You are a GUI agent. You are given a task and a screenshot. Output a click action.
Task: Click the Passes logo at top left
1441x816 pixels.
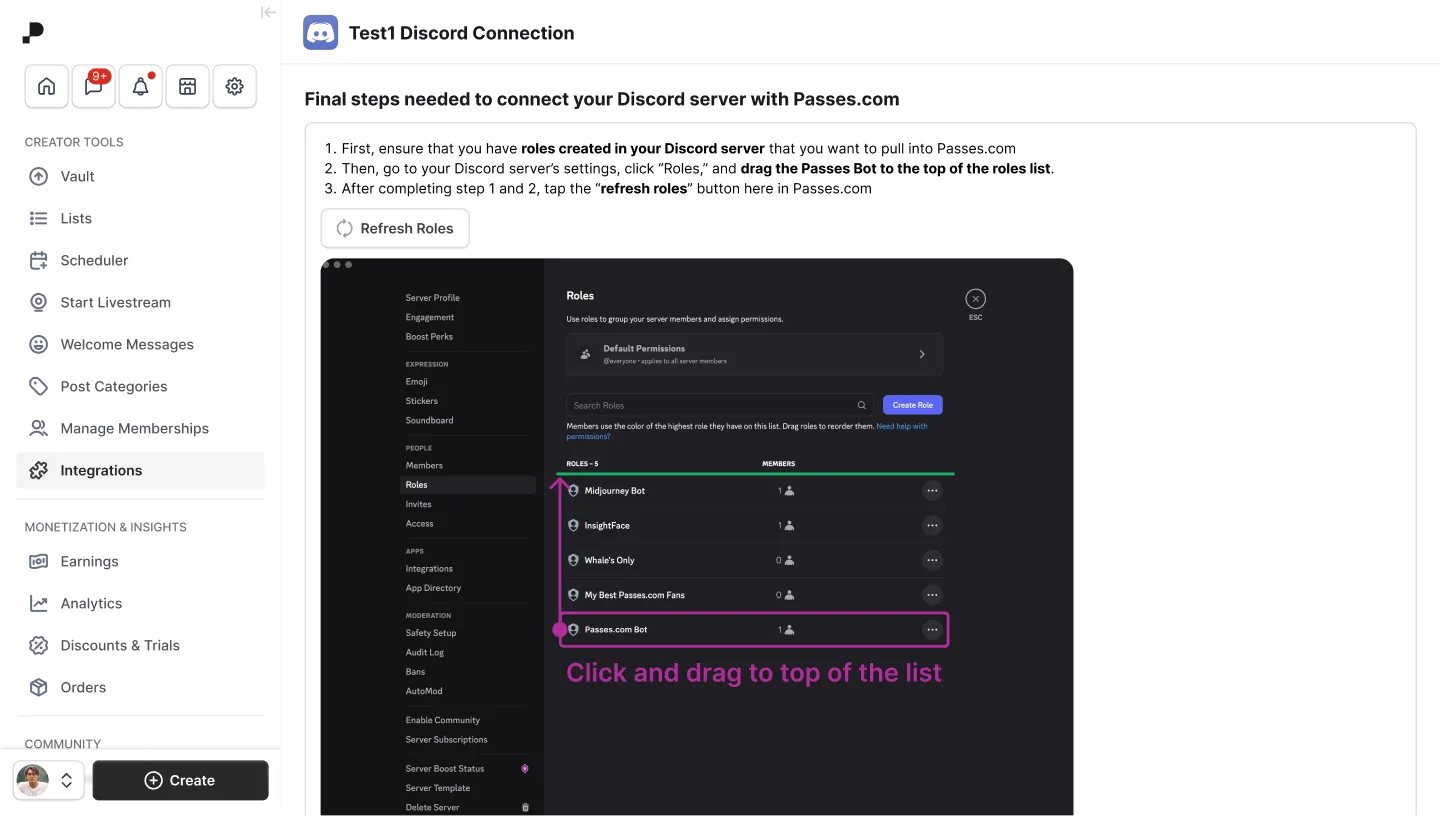pos(33,31)
